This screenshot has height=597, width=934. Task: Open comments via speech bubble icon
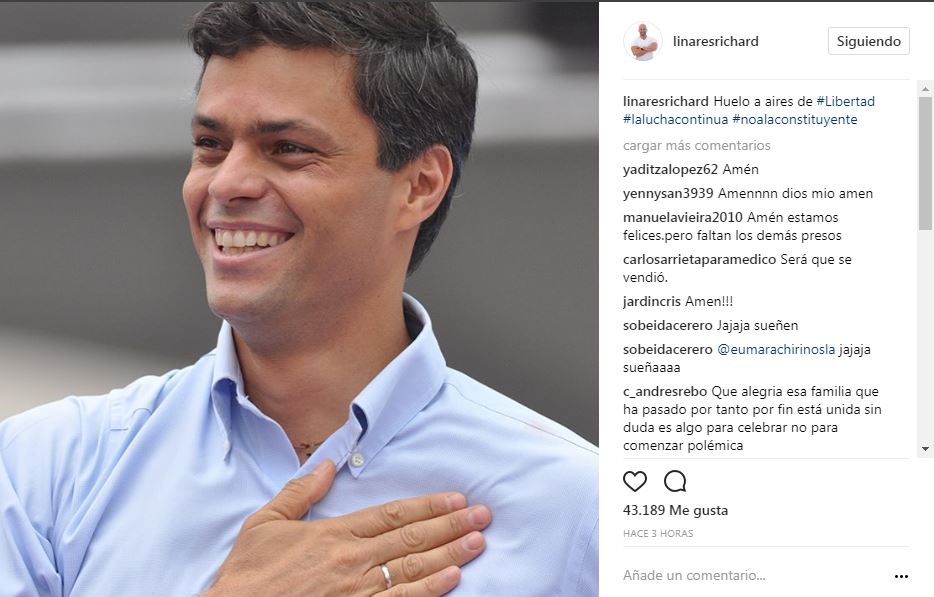tap(675, 481)
